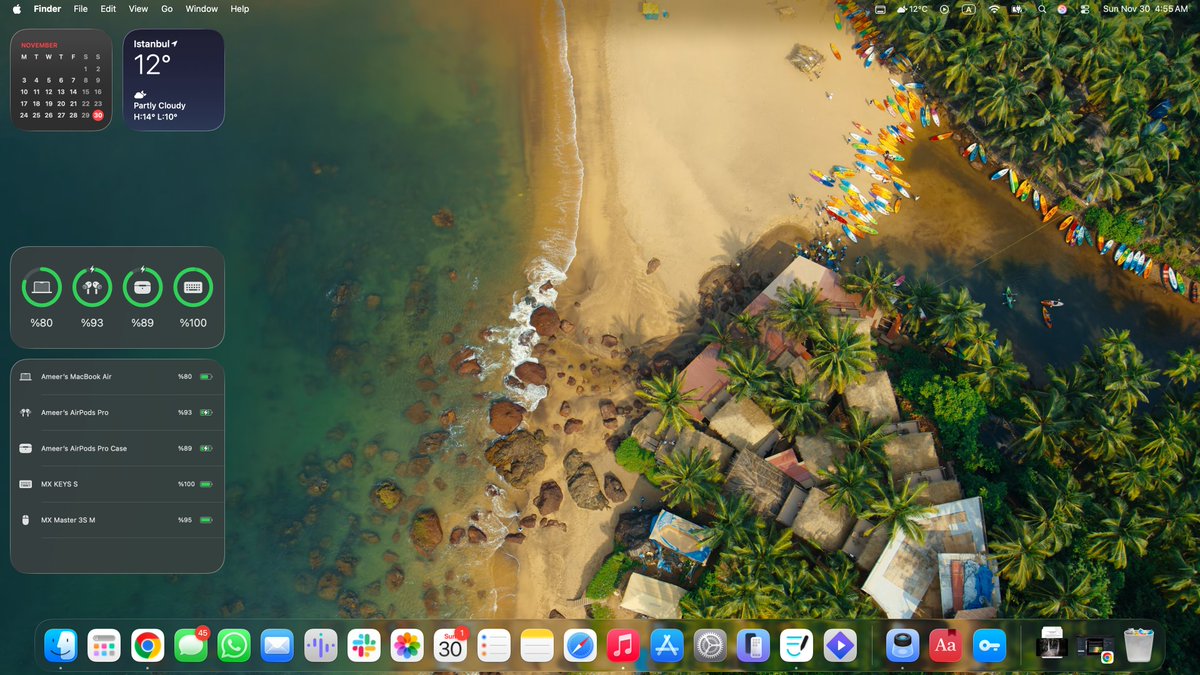This screenshot has height=675, width=1200.
Task: Click highlighted day 30 in calendar widget
Action: click(98, 115)
